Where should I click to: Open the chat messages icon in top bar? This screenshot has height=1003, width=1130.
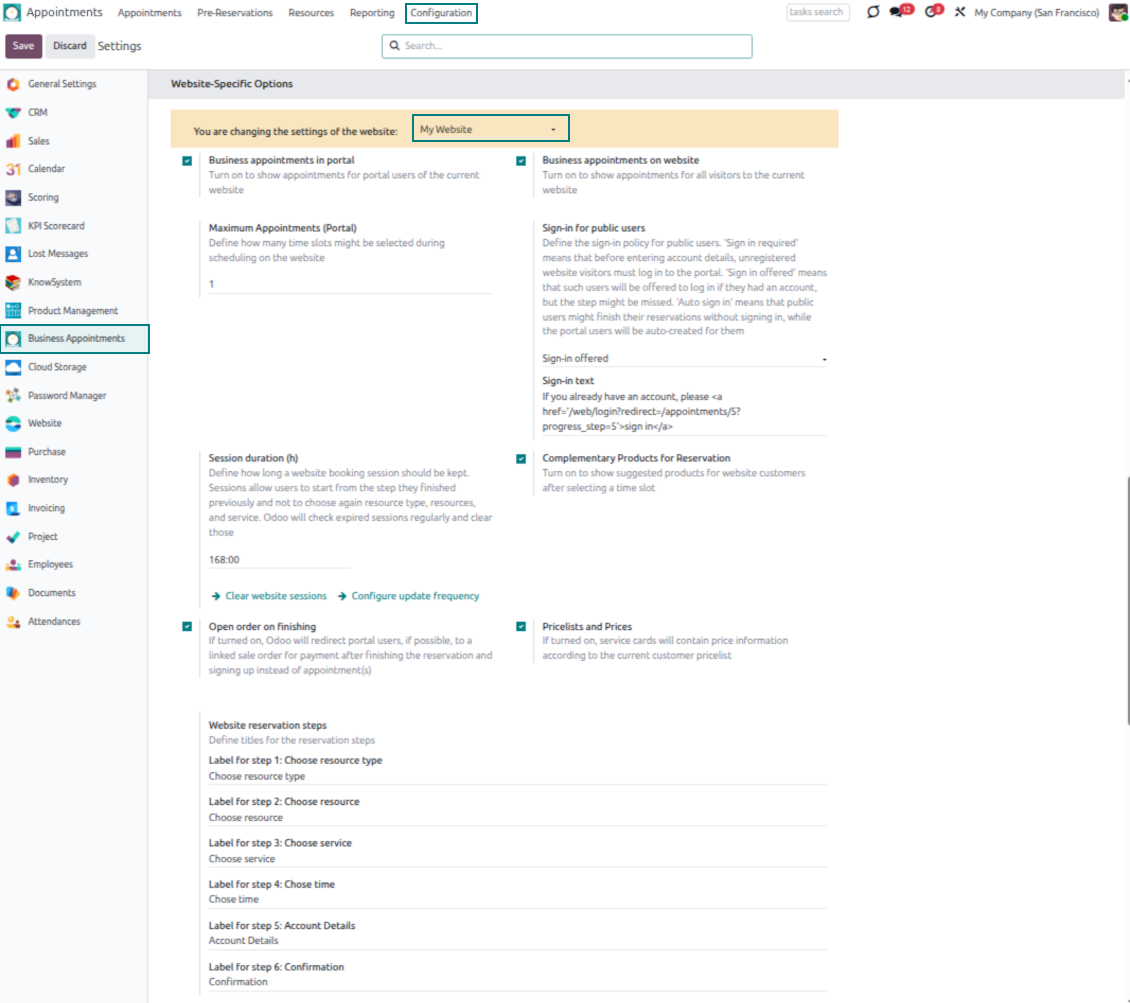[900, 12]
